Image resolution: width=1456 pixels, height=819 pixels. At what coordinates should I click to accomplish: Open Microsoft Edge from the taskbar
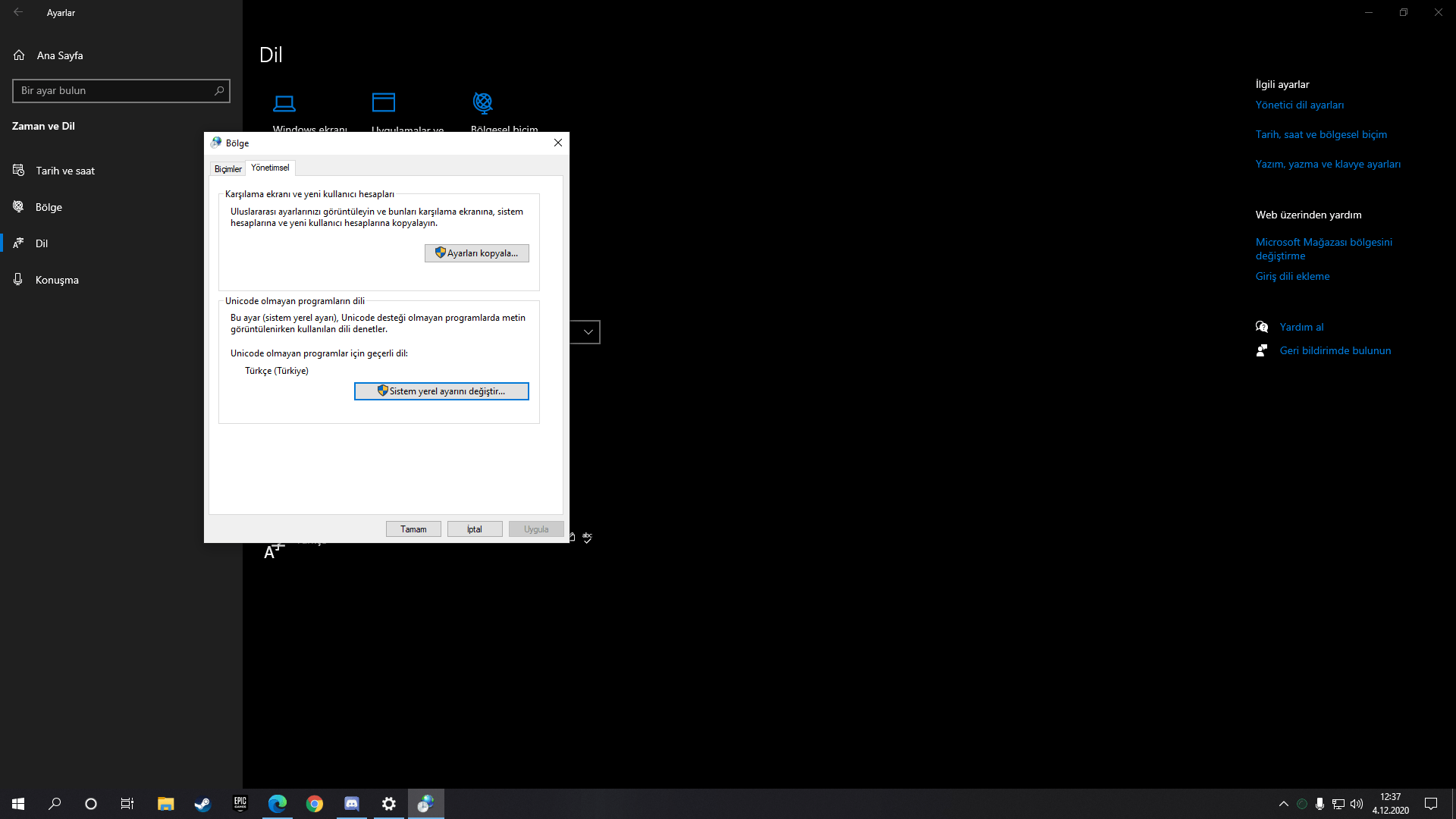(278, 804)
